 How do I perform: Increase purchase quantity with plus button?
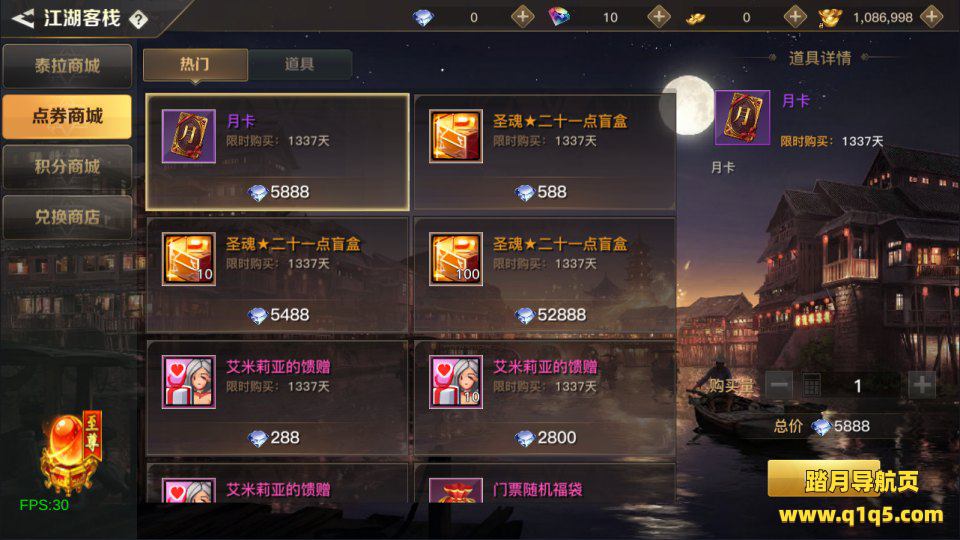pos(922,385)
